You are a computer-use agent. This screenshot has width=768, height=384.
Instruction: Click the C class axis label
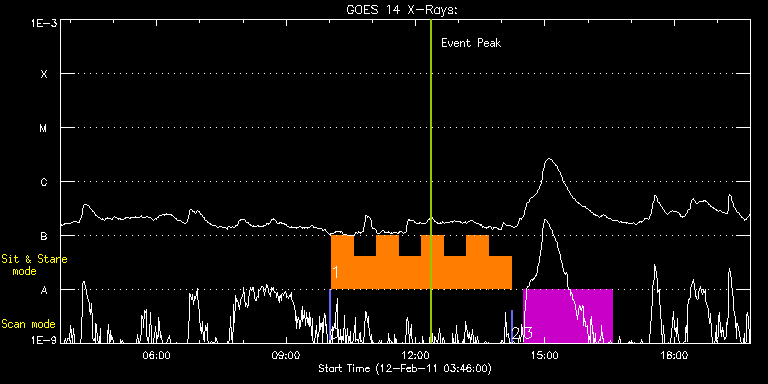tap(44, 182)
